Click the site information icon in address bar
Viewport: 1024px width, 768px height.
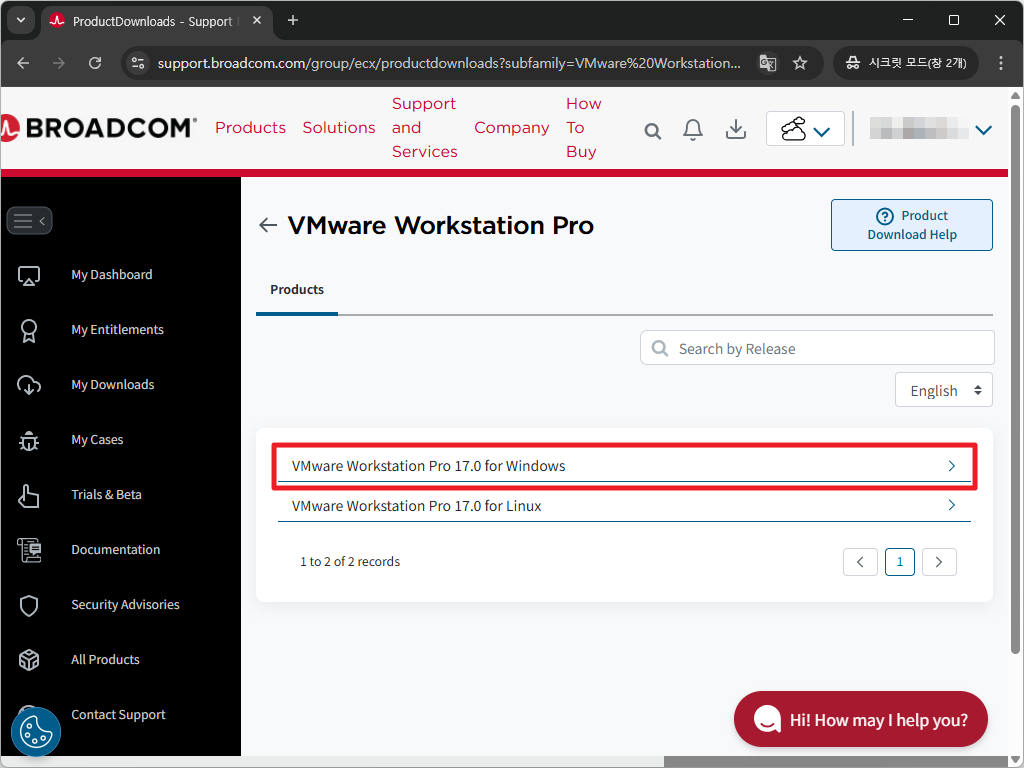coord(138,63)
